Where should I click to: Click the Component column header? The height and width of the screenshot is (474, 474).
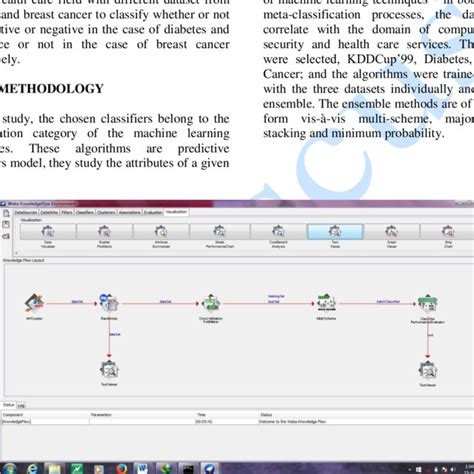[45, 415]
